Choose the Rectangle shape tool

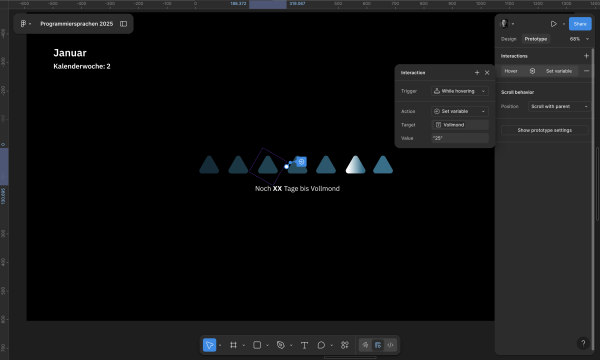257,345
